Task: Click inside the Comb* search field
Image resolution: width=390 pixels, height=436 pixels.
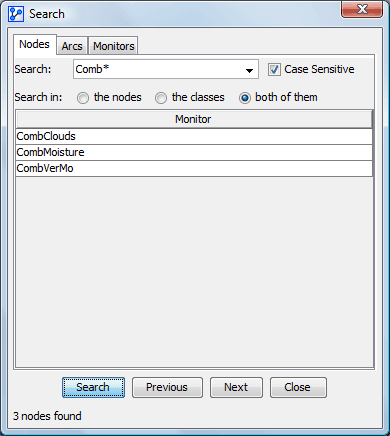Action: (158, 69)
